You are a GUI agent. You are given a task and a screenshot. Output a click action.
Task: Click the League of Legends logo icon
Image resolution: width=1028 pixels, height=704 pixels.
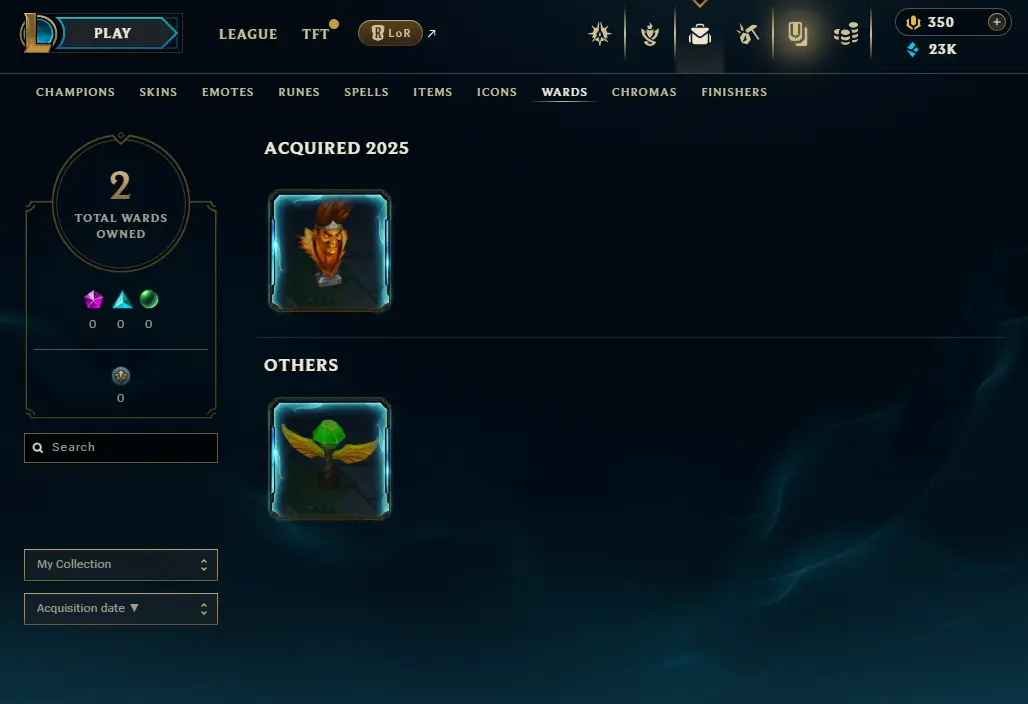[x=37, y=33]
